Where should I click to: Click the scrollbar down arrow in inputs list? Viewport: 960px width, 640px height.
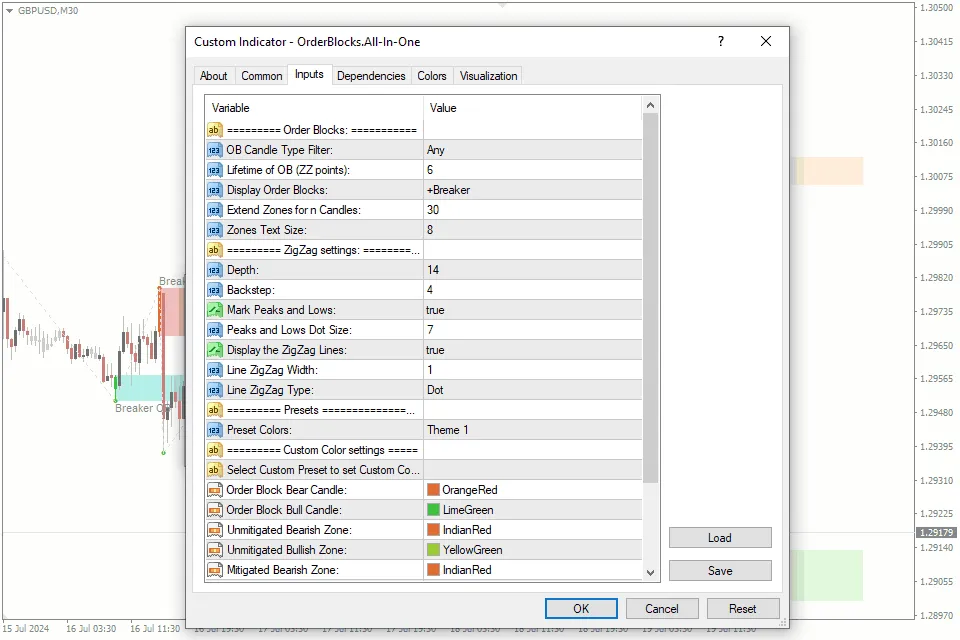click(x=651, y=572)
